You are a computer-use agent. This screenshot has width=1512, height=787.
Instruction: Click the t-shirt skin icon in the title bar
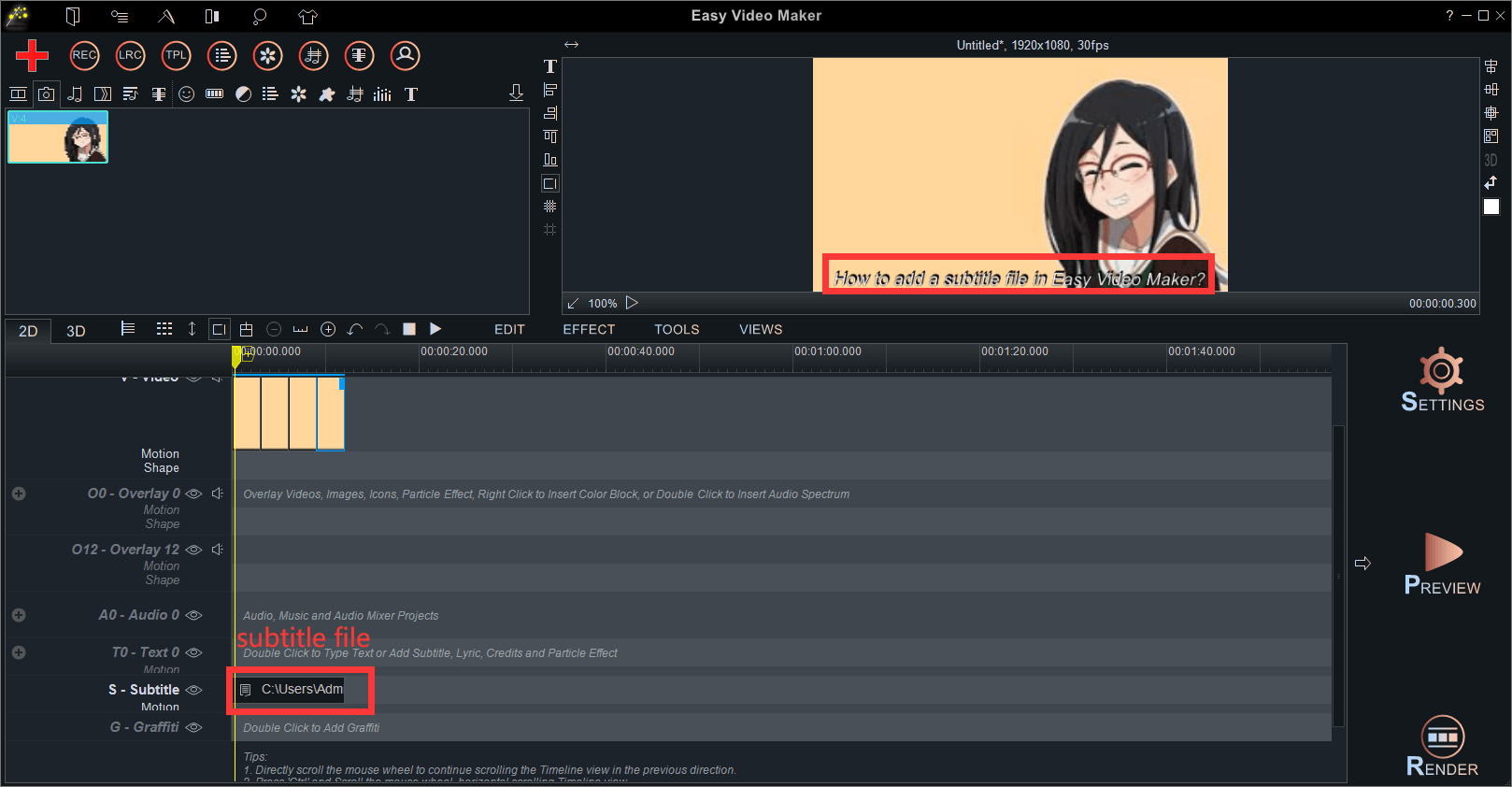[x=307, y=16]
